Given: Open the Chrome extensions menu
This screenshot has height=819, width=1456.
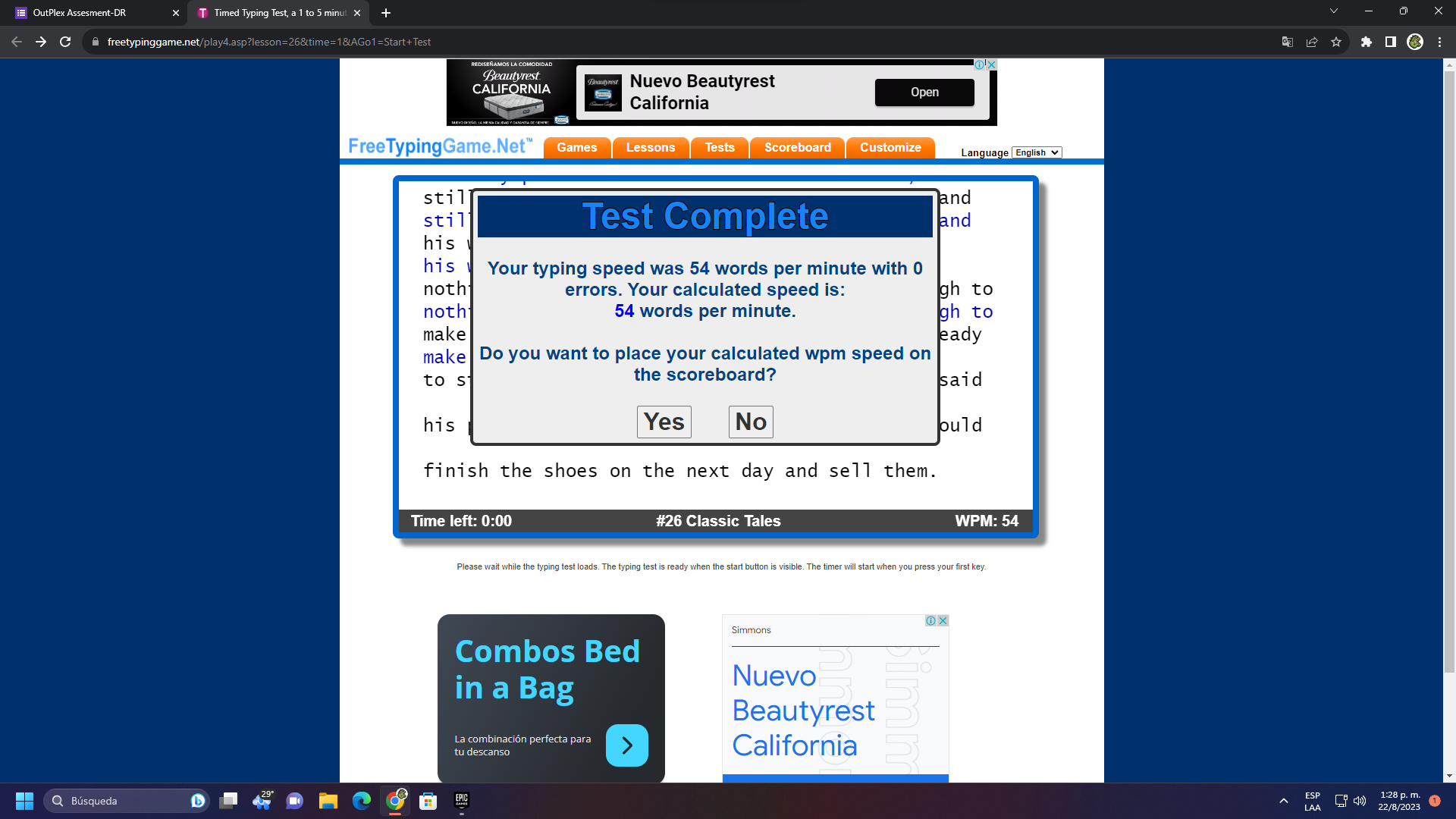Looking at the screenshot, I should coord(1367,42).
